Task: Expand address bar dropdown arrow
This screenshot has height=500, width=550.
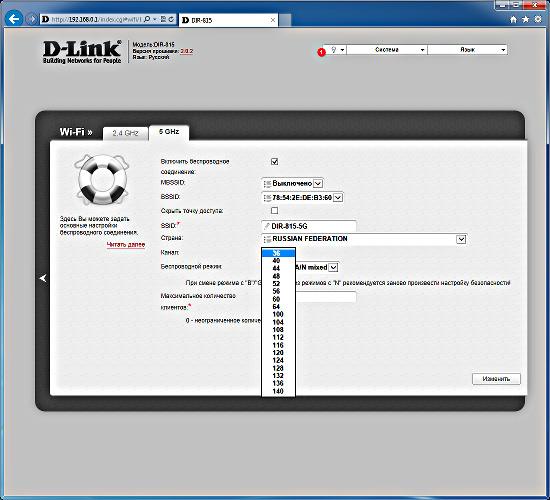Action: tap(155, 19)
